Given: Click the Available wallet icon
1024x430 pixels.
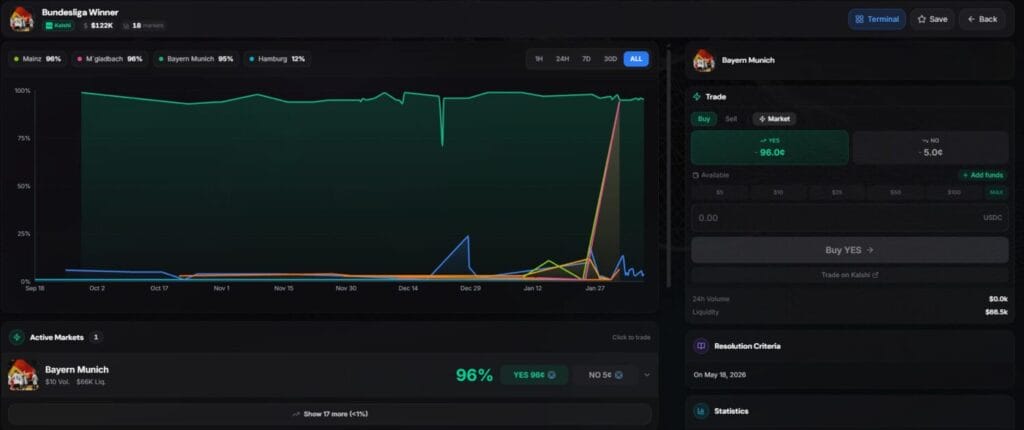Looking at the screenshot, I should (x=696, y=175).
